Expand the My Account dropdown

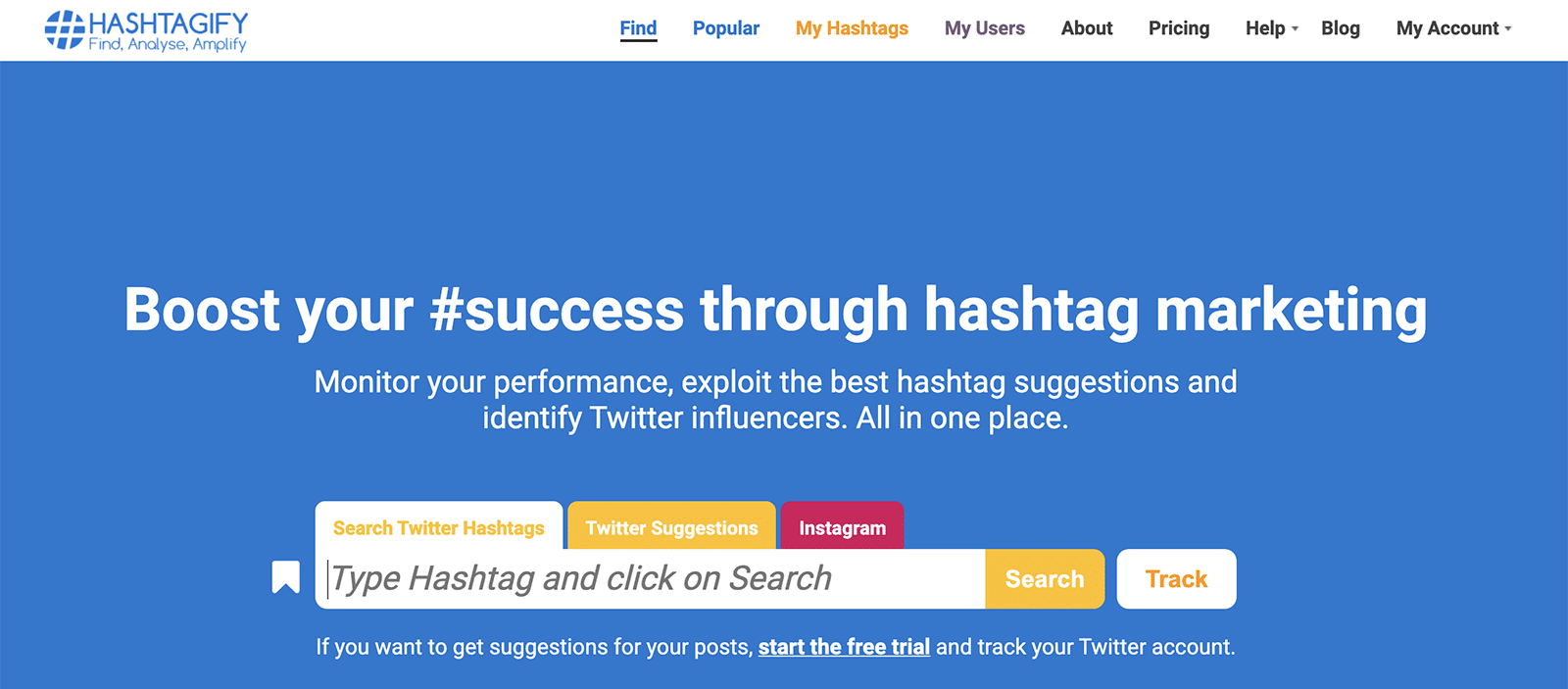(1454, 28)
